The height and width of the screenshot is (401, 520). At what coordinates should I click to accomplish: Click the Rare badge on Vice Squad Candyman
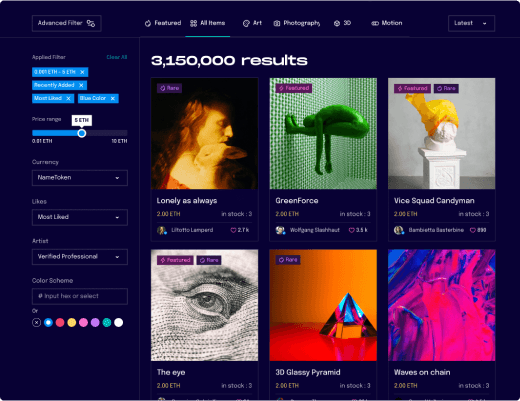(446, 88)
